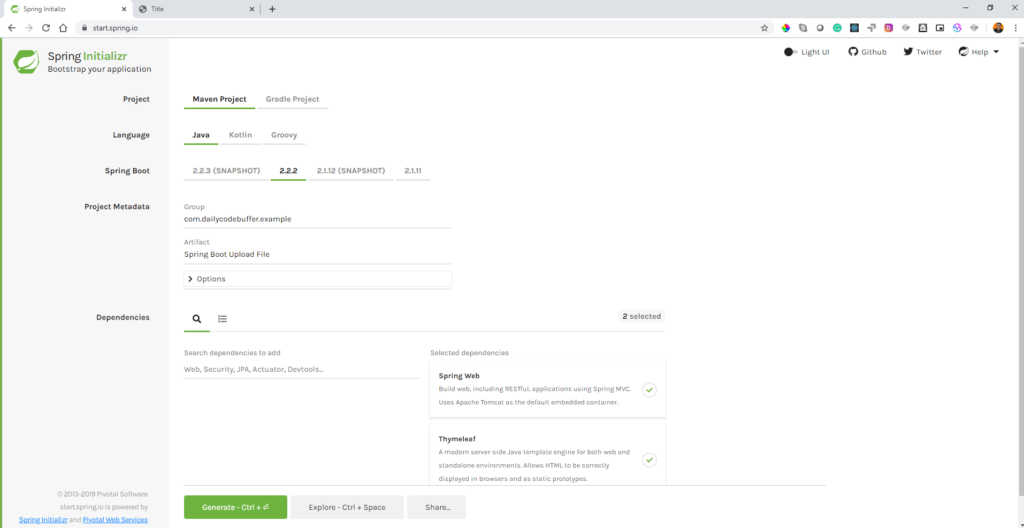The height and width of the screenshot is (528, 1024).
Task: Open Chrome's three-dot menu
Action: [x=1015, y=28]
